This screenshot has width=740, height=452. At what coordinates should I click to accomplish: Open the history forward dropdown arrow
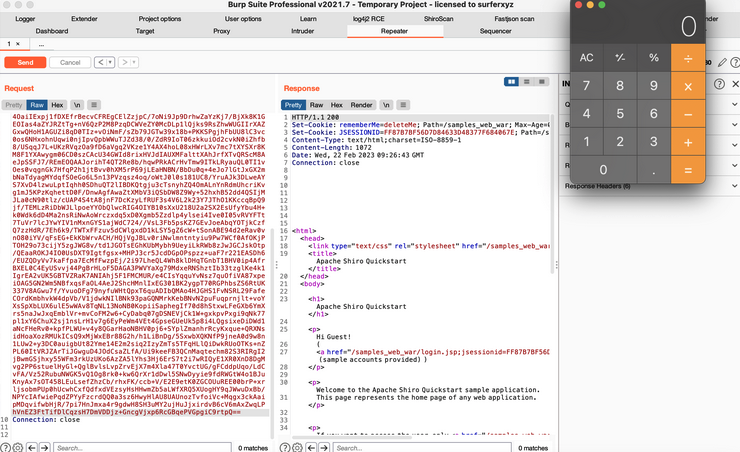point(134,62)
